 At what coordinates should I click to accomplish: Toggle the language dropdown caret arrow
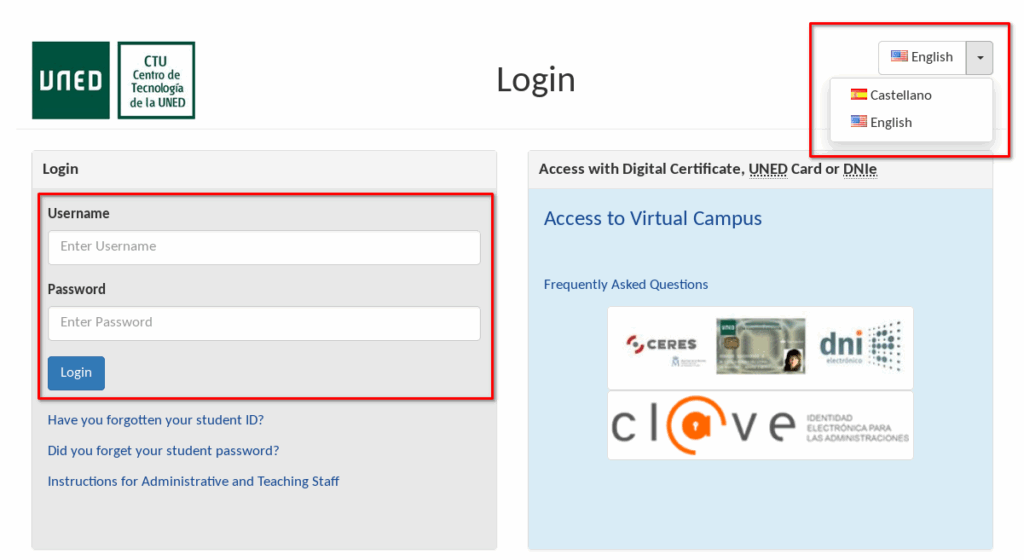[x=980, y=57]
